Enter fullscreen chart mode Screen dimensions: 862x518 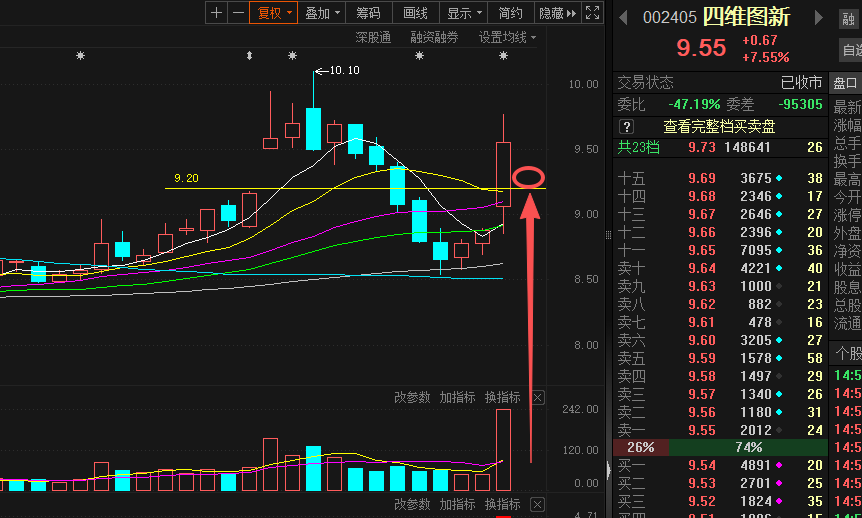coord(593,13)
